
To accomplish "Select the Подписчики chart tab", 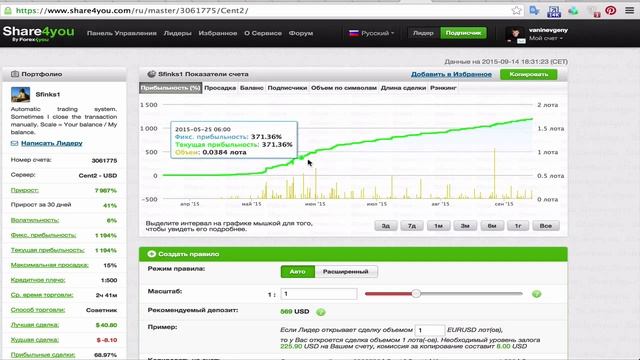I will pyautogui.click(x=287, y=88).
